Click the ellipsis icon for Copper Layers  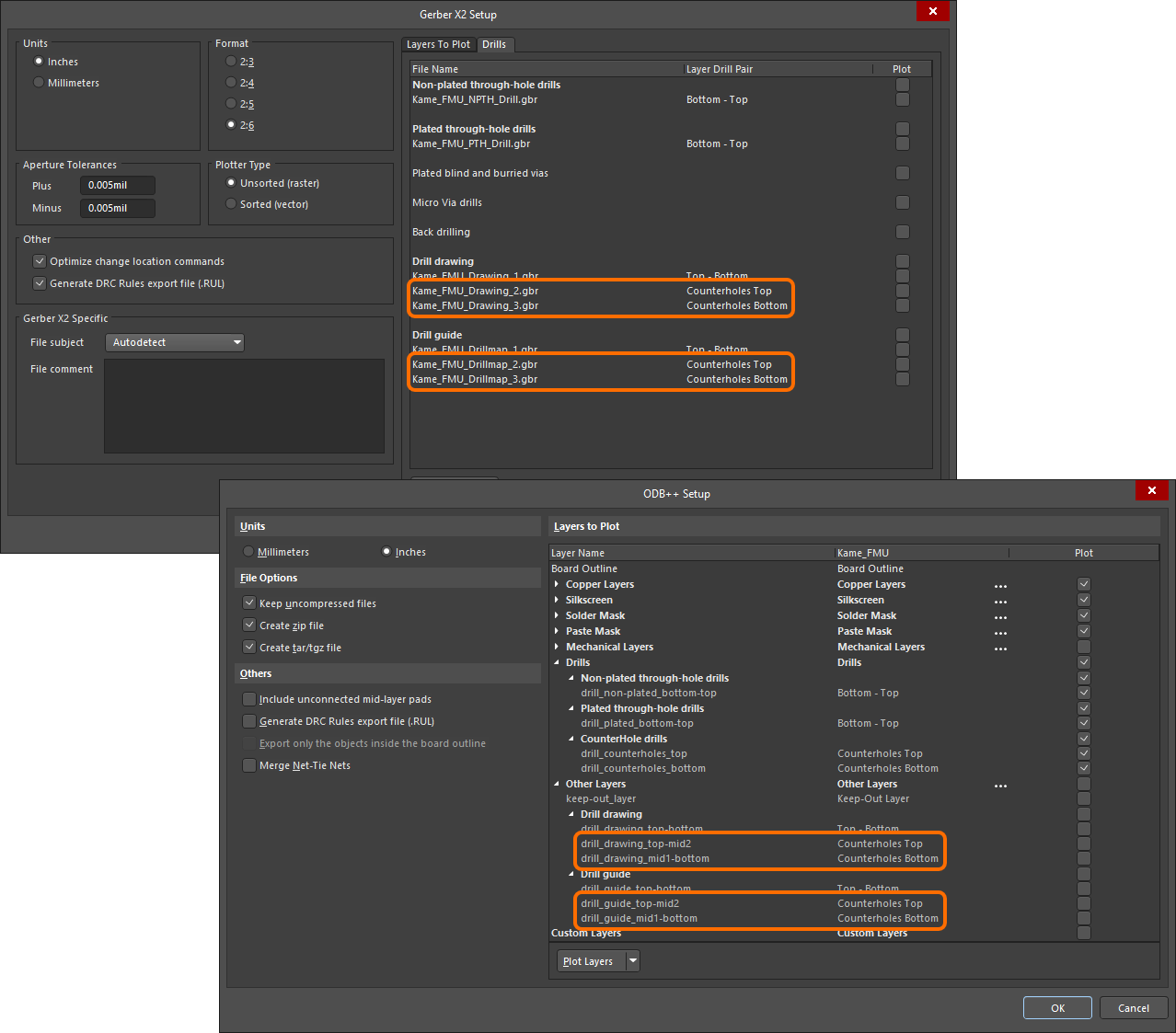[x=1000, y=586]
